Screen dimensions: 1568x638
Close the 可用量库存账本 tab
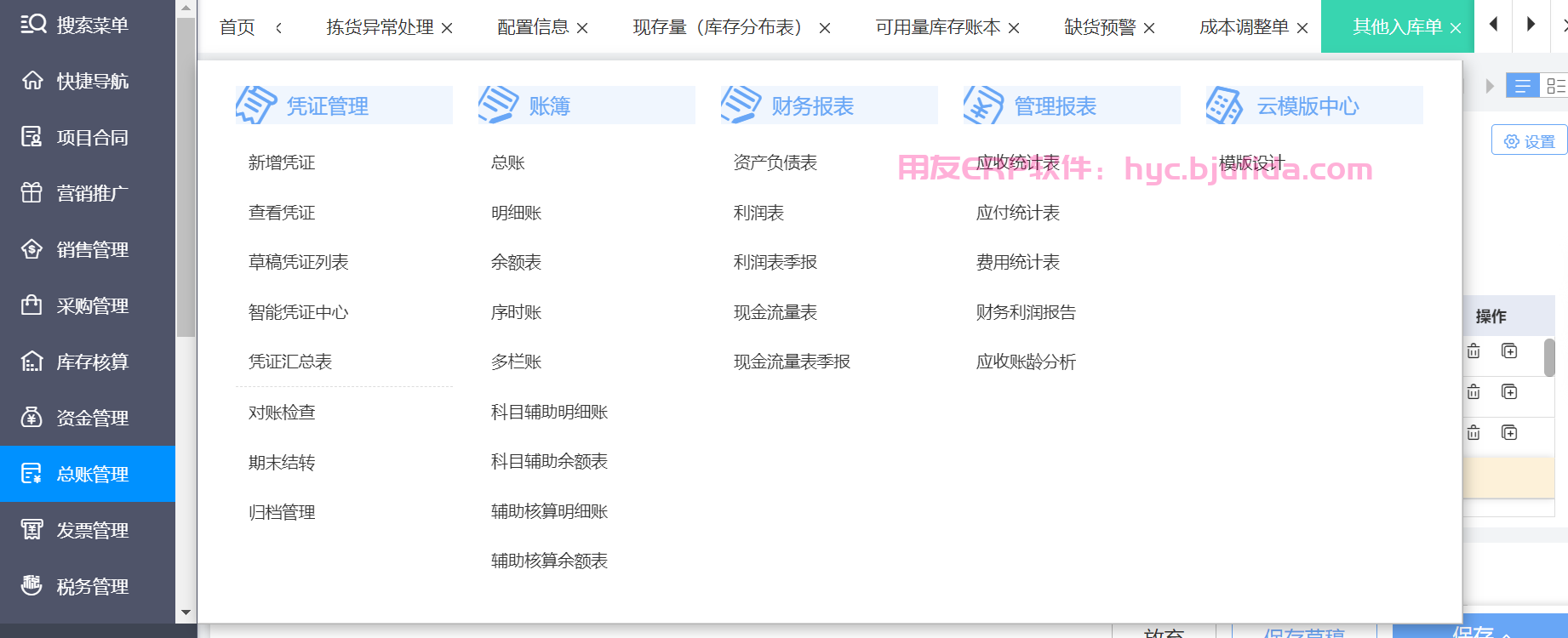[1014, 28]
